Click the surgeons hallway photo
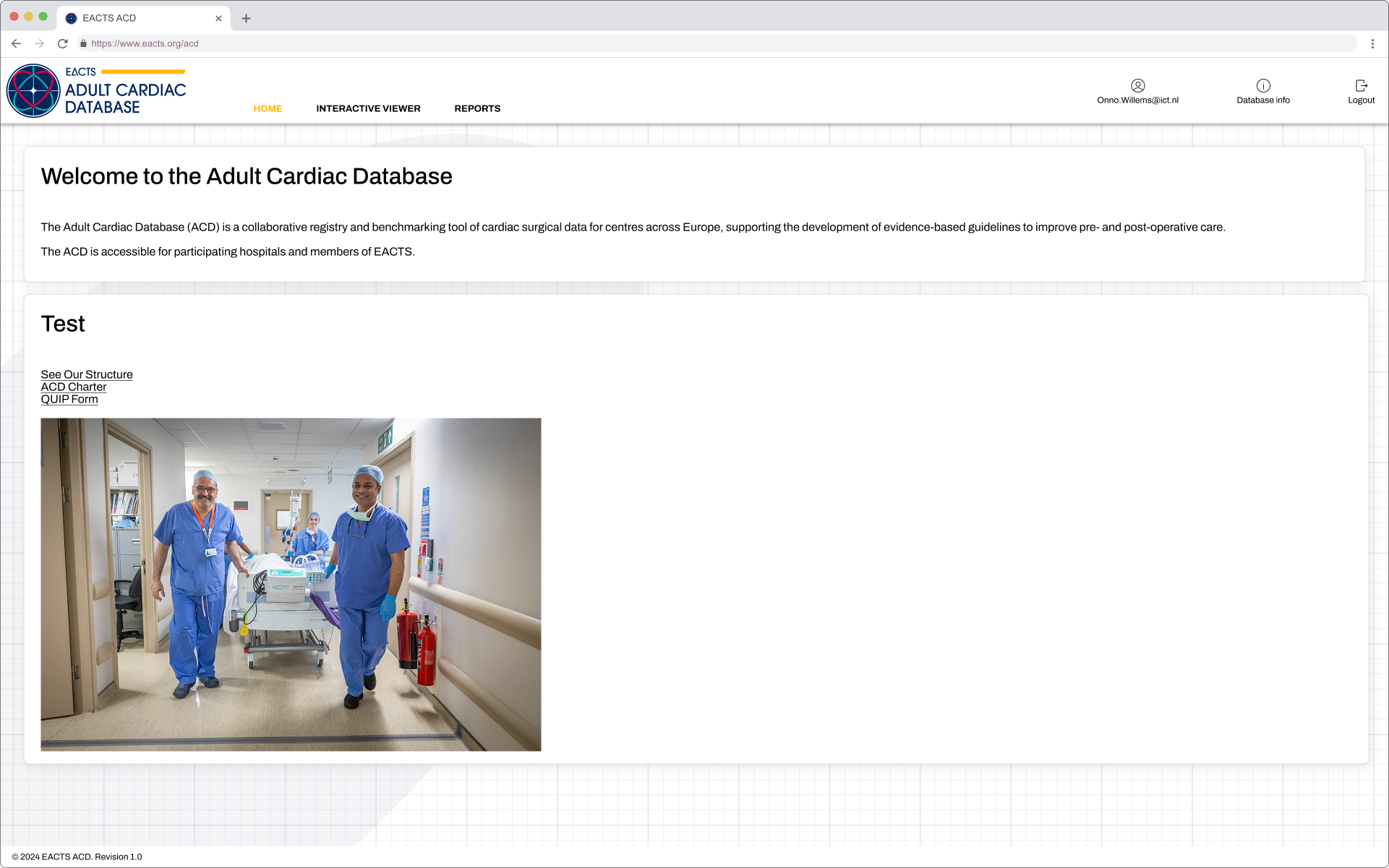The height and width of the screenshot is (868, 1389). 291,584
